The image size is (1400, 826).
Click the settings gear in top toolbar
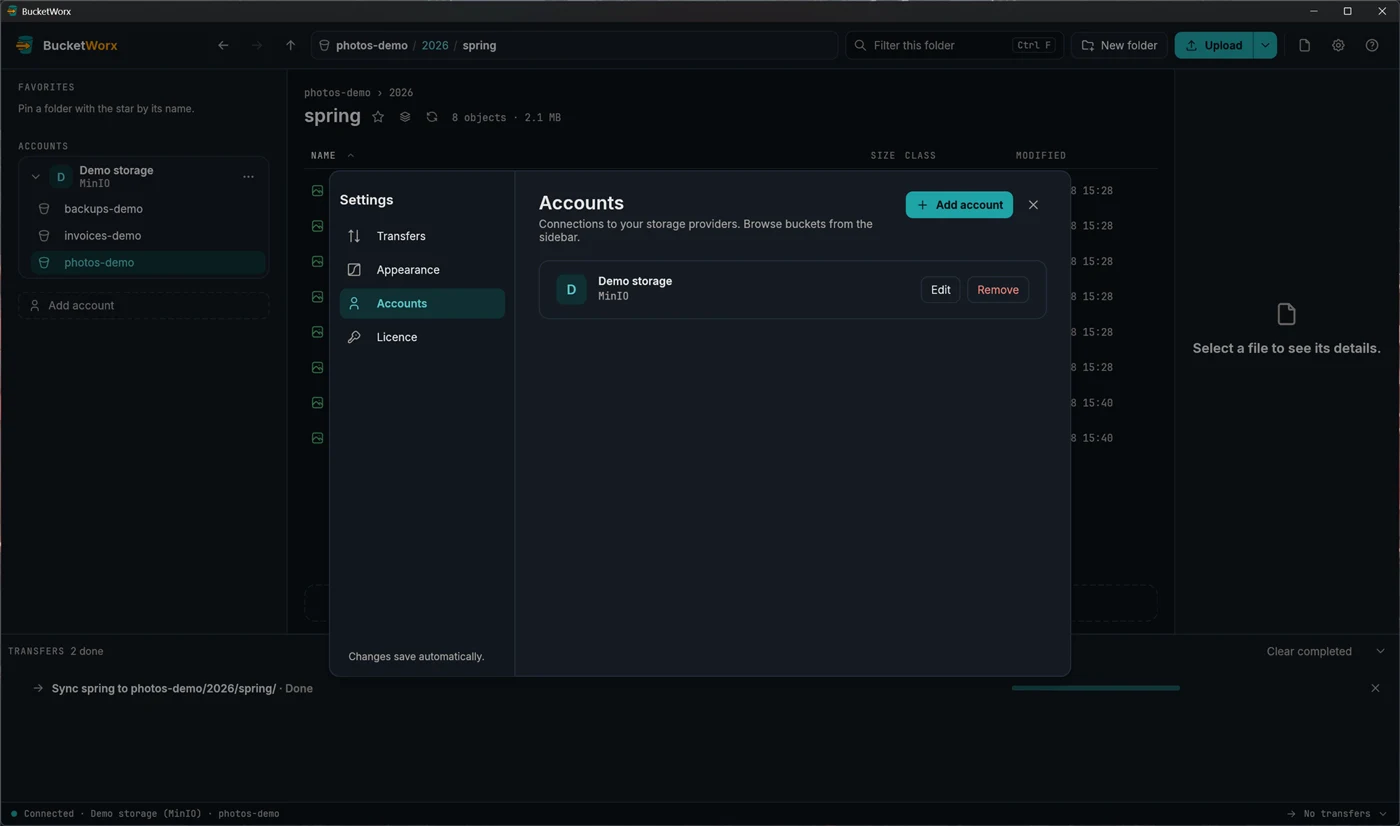(1338, 45)
